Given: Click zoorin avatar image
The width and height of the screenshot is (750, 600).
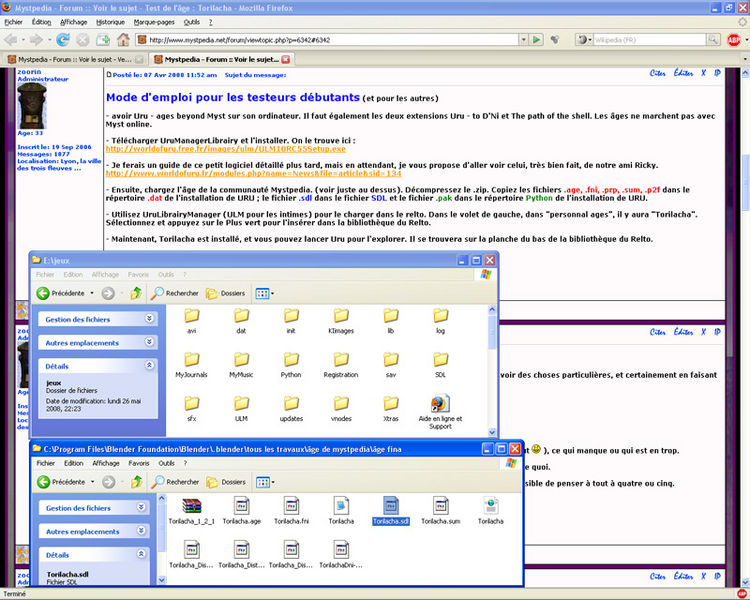Looking at the screenshot, I should tap(32, 106).
